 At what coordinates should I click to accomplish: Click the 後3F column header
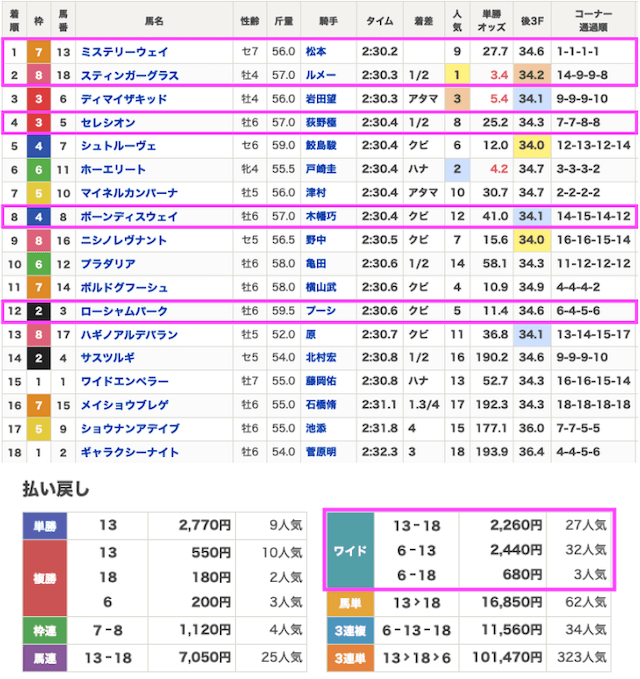pyautogui.click(x=532, y=21)
